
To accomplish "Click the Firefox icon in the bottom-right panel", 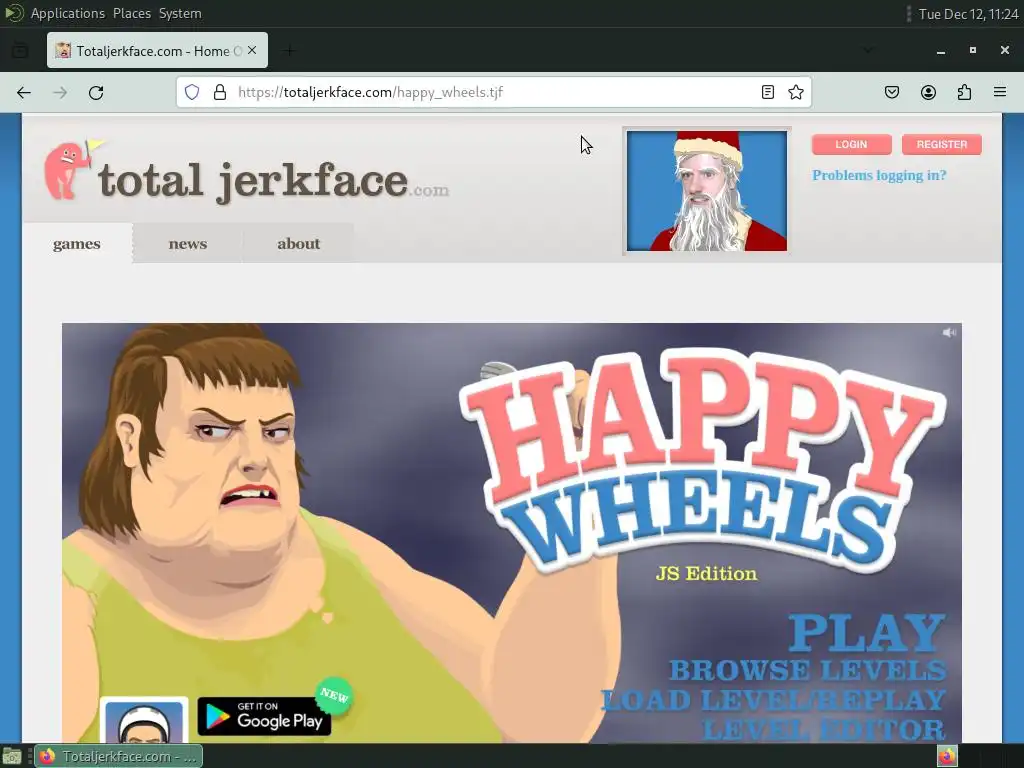I will [x=947, y=756].
